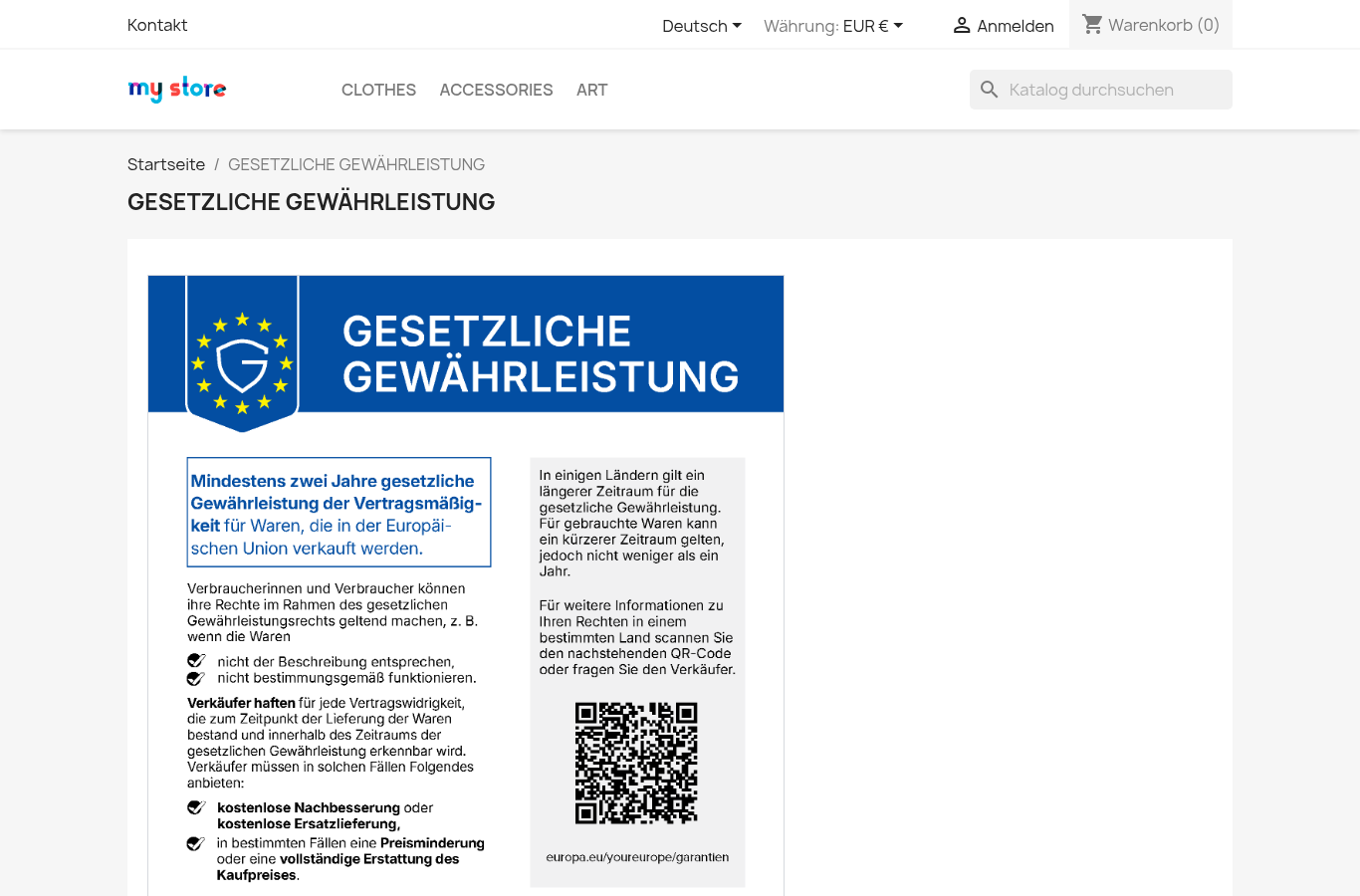Click the blue Gesetzliche Gewährleistung banner title
The image size is (1360, 896).
pos(541,353)
